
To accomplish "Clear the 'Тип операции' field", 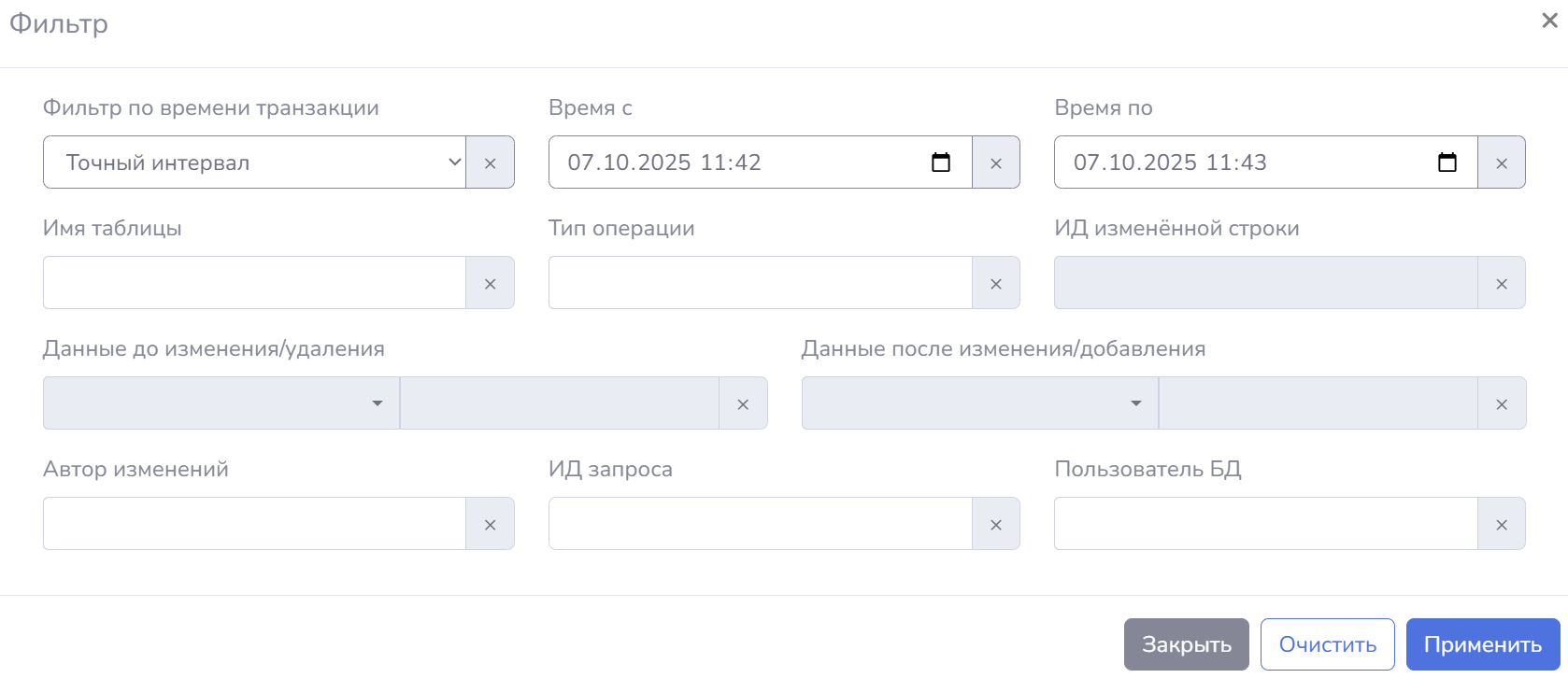I will coord(995,283).
